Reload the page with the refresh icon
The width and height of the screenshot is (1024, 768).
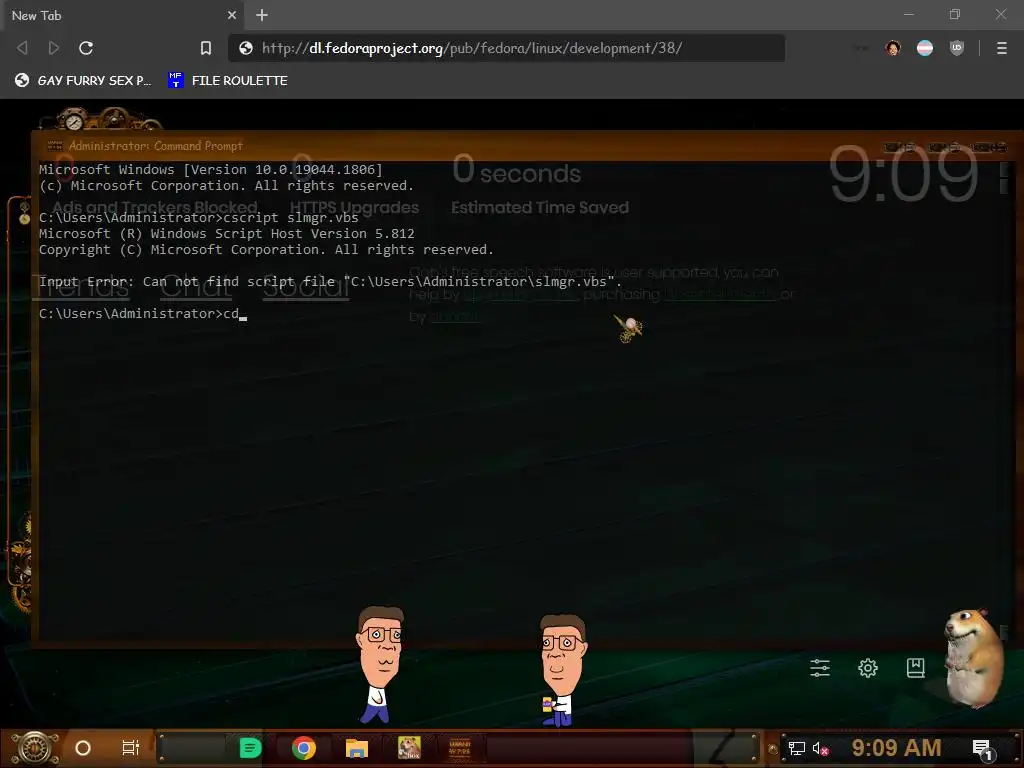(x=86, y=48)
